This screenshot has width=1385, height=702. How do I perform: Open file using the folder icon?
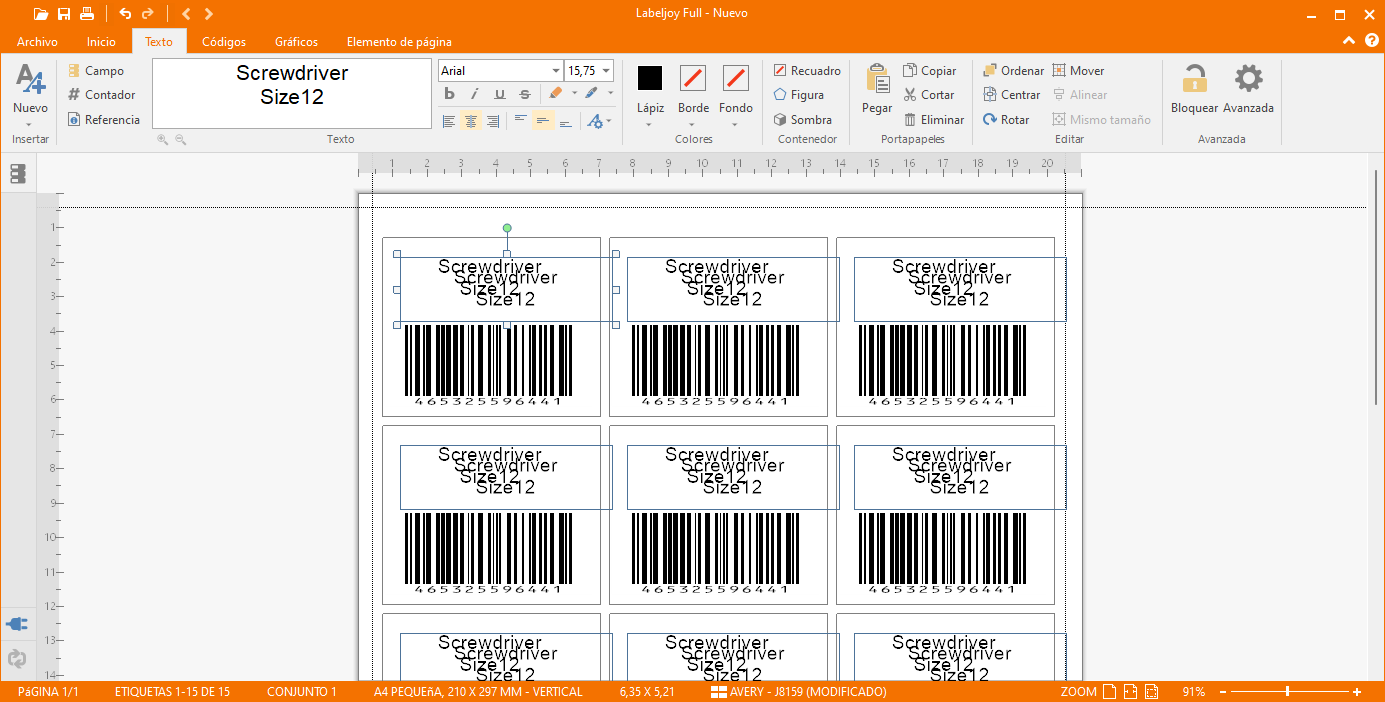click(x=41, y=14)
